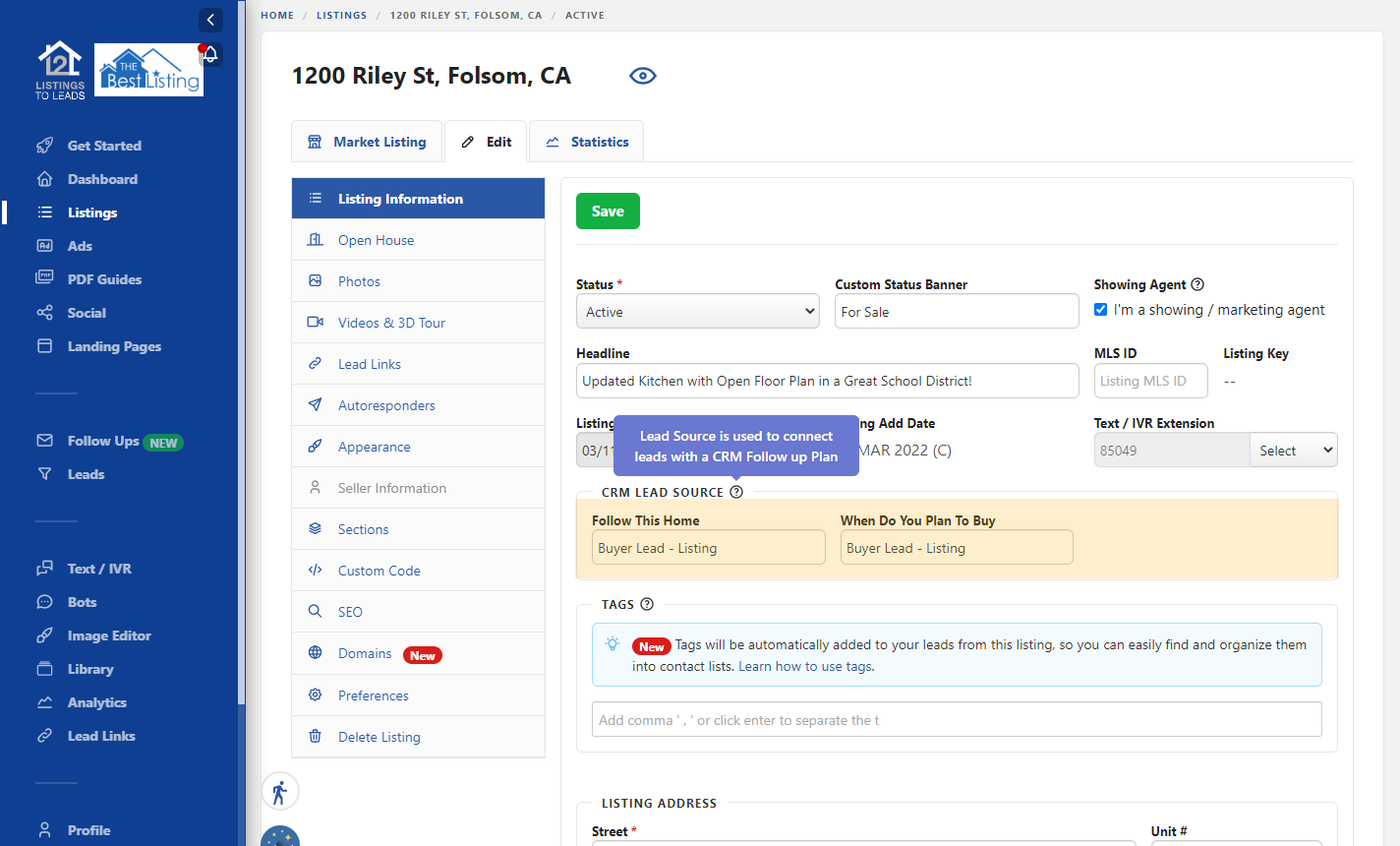Viewport: 1400px width, 846px height.
Task: Open Image Editor from the sidebar
Action: tap(109, 635)
